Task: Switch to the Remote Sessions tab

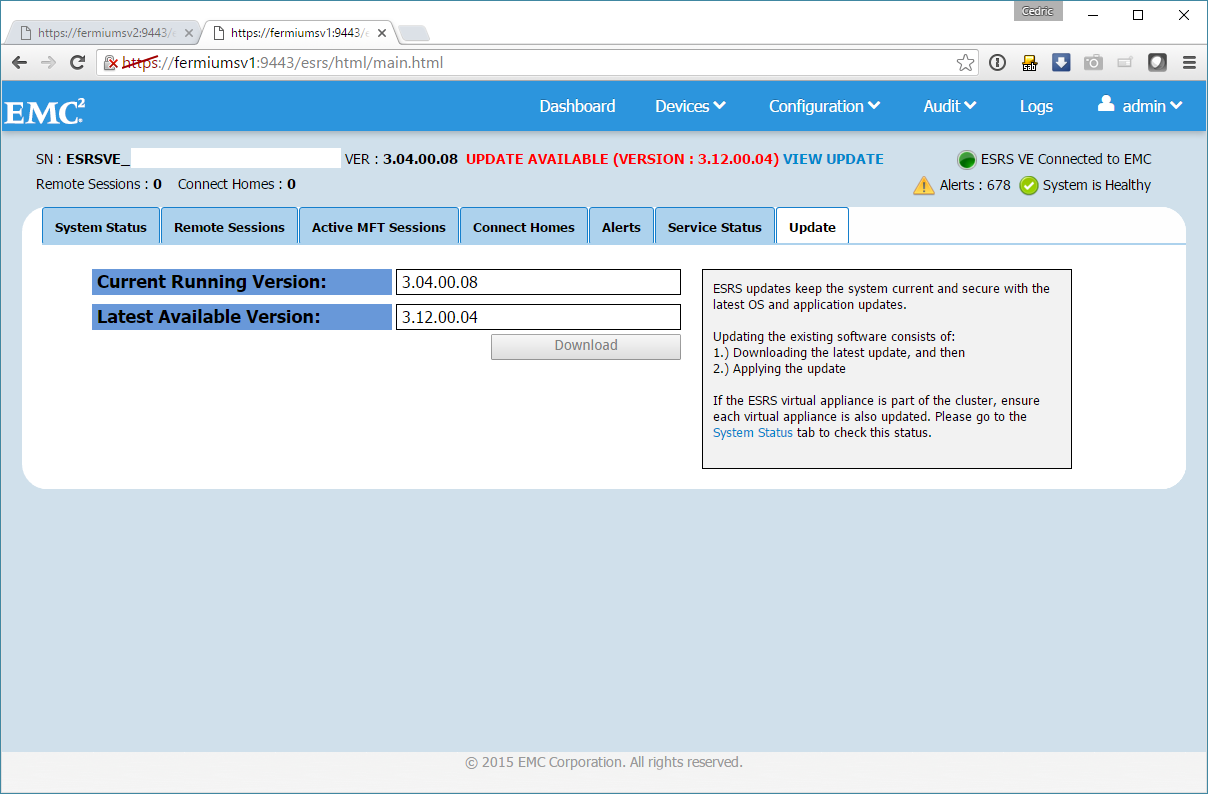Action: [229, 227]
